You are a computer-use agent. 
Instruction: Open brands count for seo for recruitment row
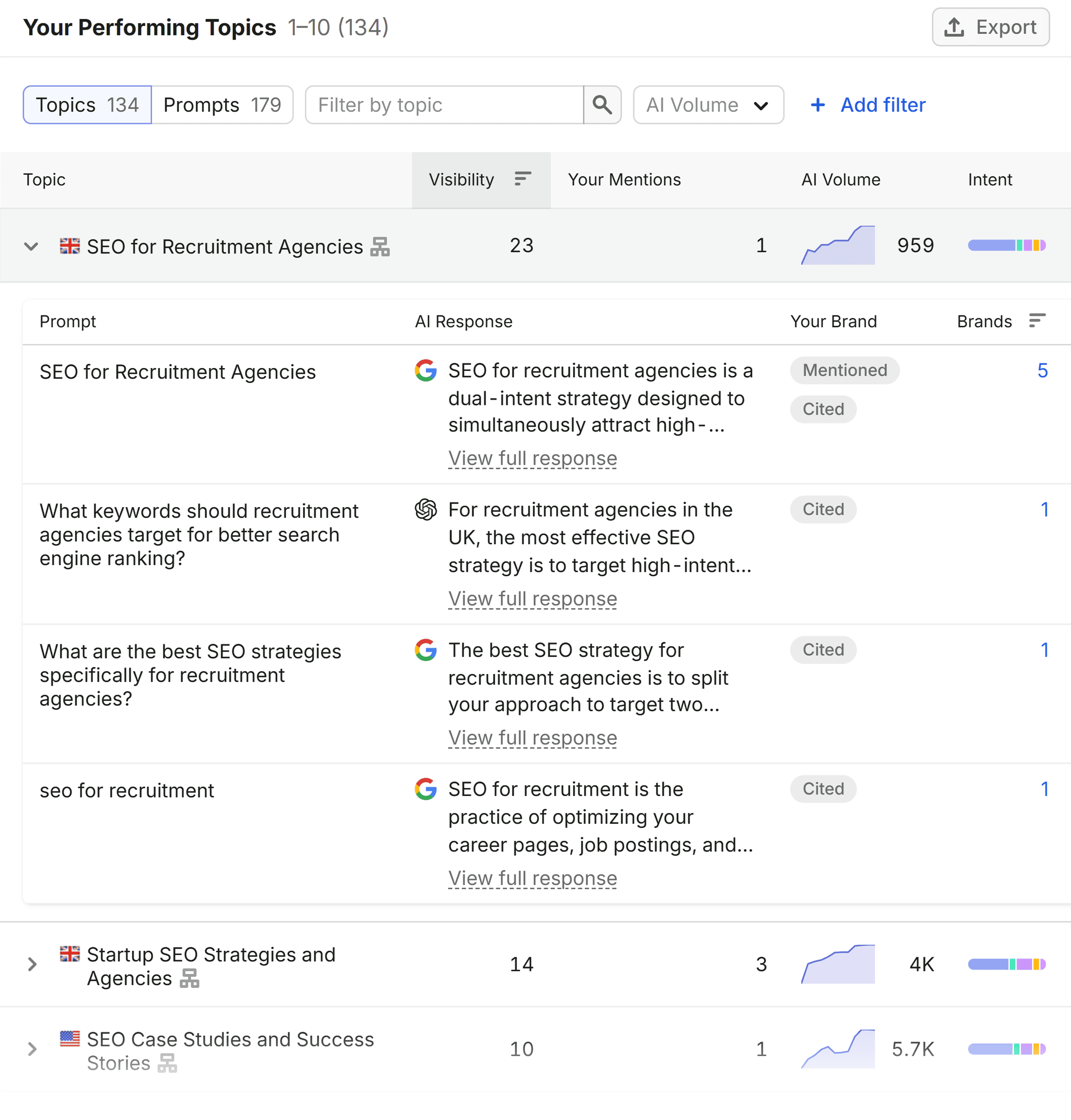coord(1044,788)
